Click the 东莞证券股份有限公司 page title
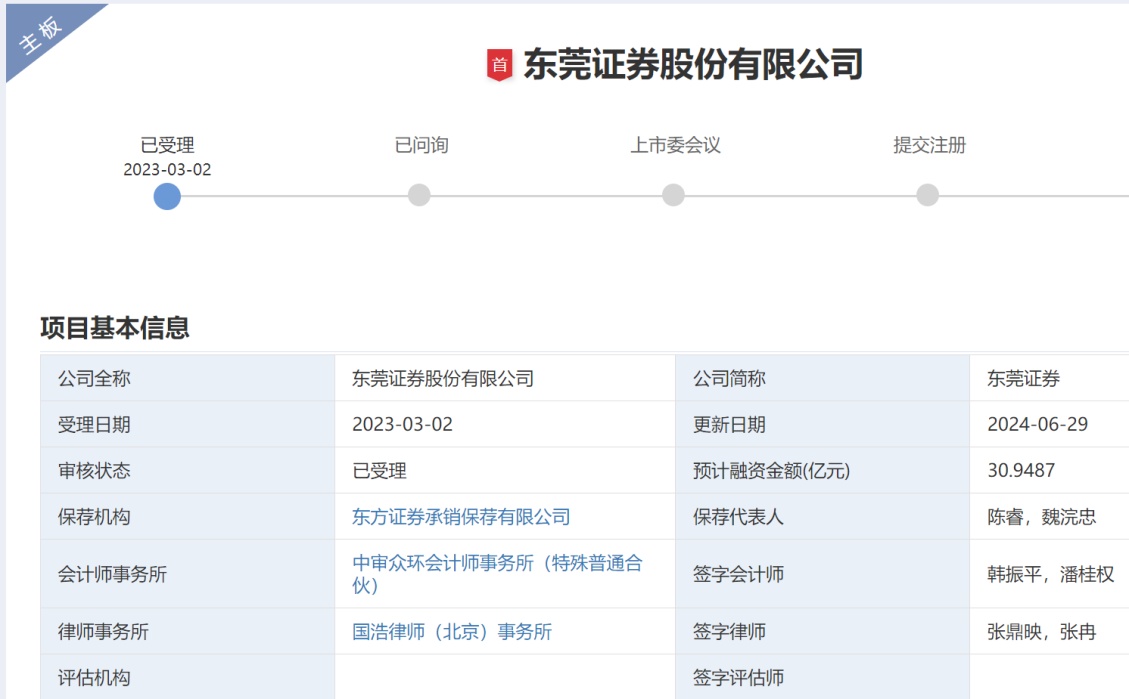The width and height of the screenshot is (1129, 699). click(x=693, y=64)
